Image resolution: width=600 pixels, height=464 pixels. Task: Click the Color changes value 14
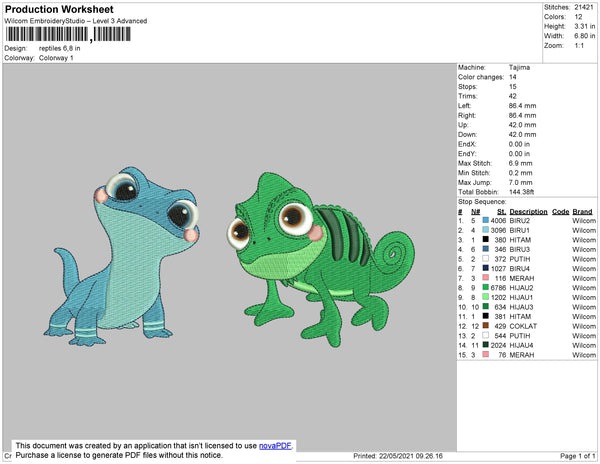[513, 77]
